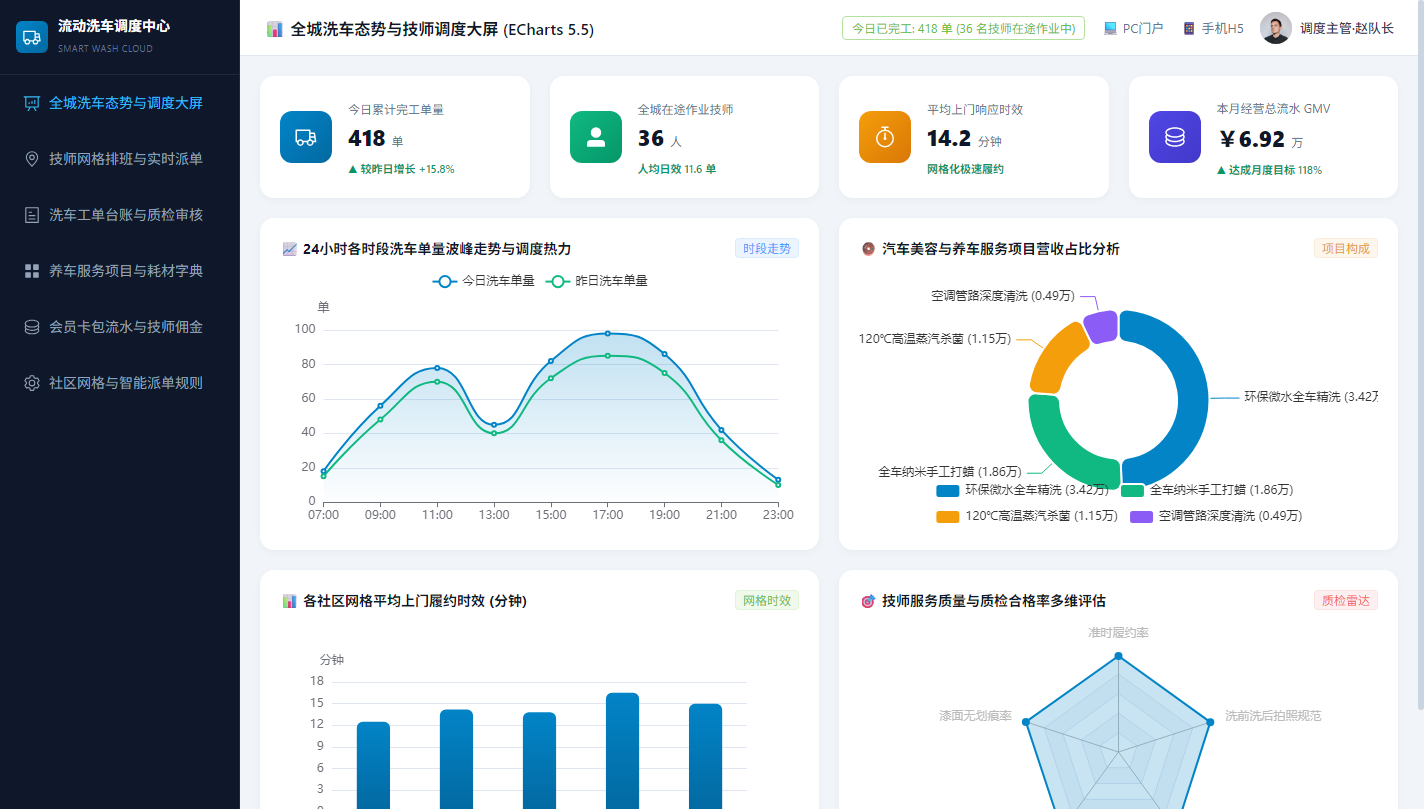Click the truck logo icon of 流动洗车调度中心
Image resolution: width=1424 pixels, height=809 pixels.
(32, 37)
